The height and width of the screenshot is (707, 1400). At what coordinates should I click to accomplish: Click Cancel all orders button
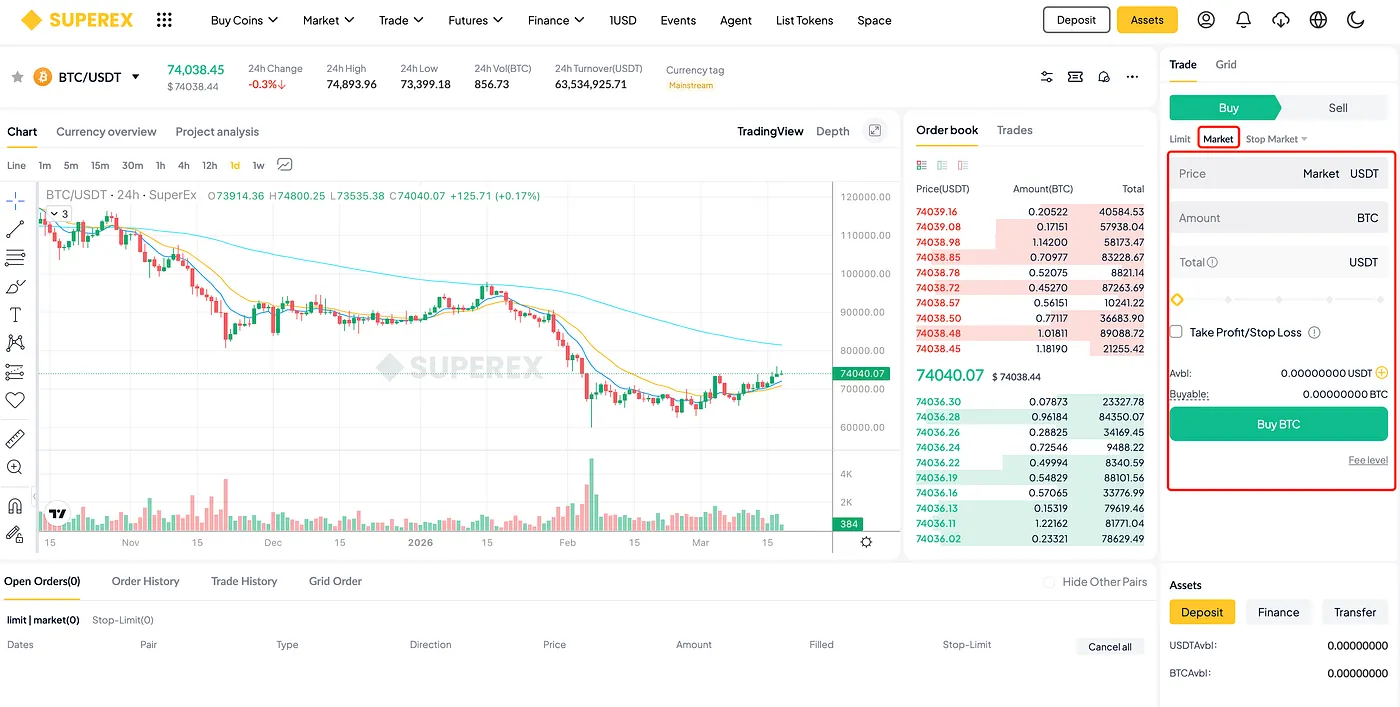tap(1110, 647)
